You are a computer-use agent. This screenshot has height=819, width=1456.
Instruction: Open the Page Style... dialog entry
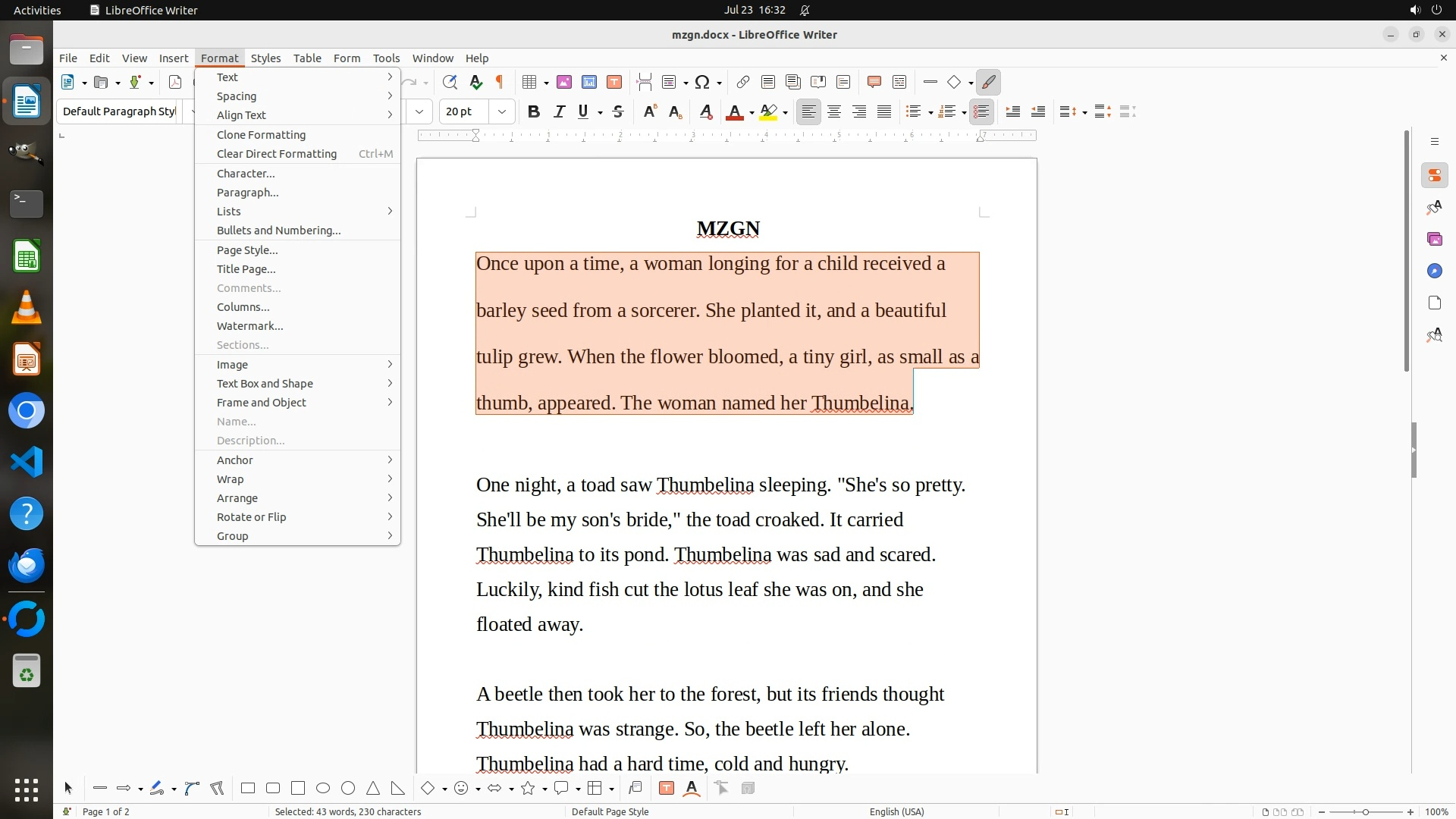pyautogui.click(x=247, y=250)
